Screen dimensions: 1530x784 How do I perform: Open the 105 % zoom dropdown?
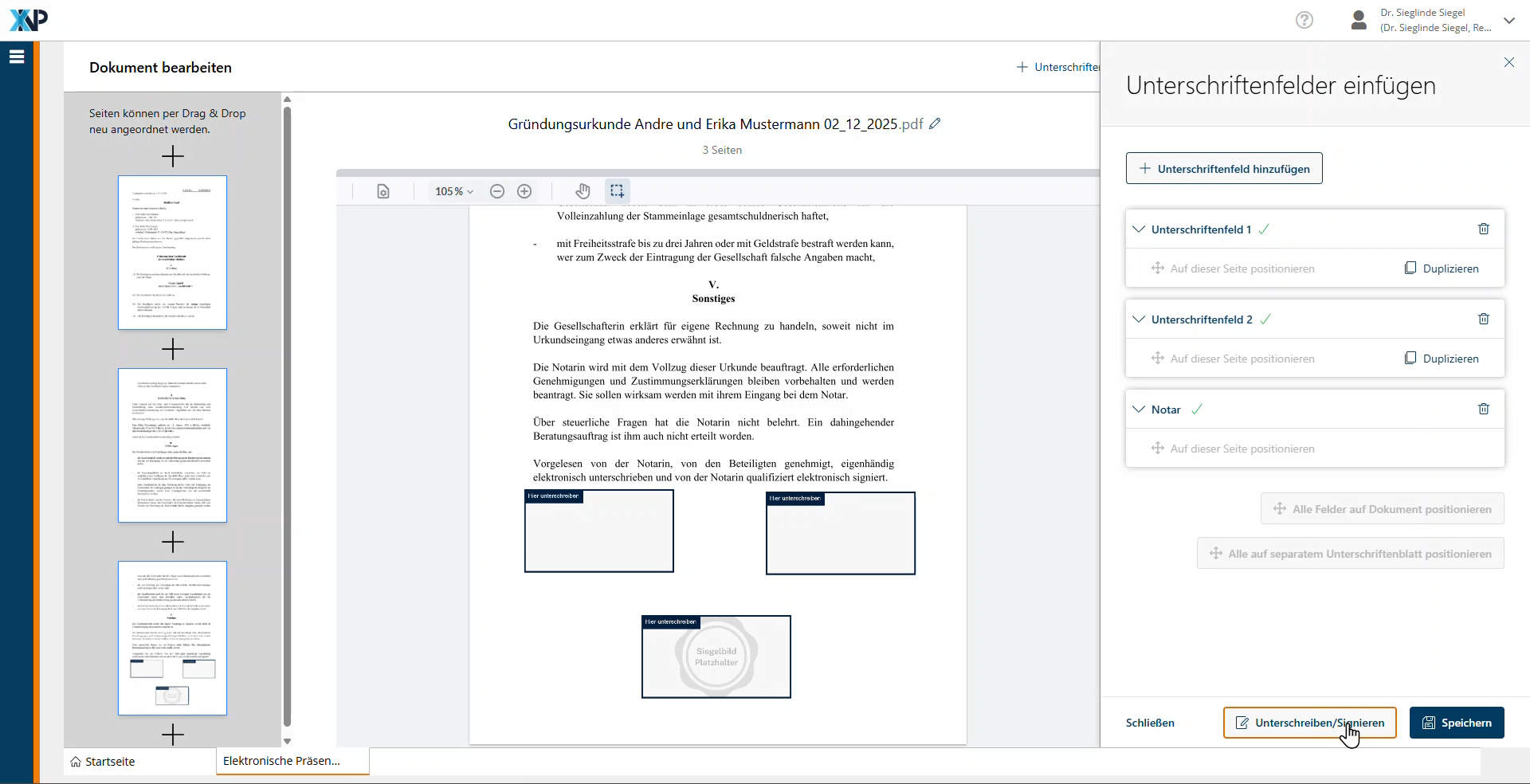(x=454, y=191)
